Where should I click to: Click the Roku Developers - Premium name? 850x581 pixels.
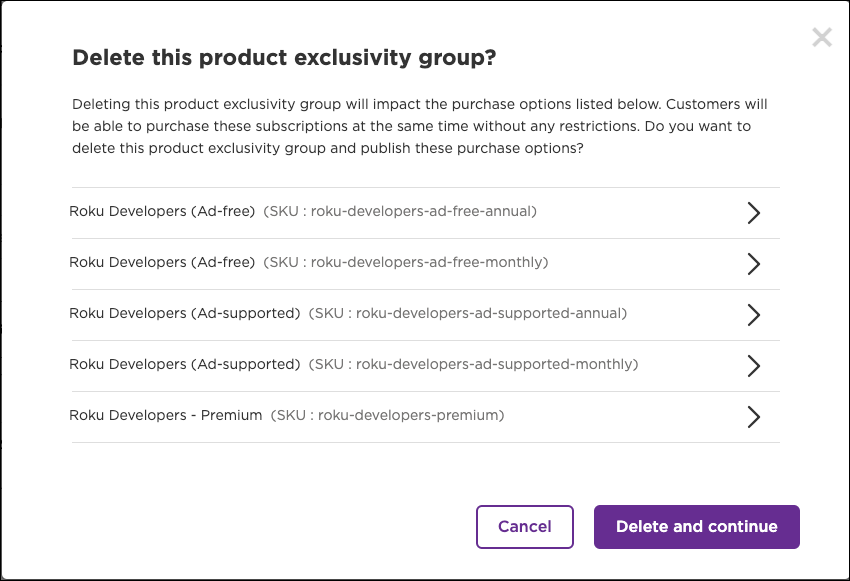click(166, 415)
